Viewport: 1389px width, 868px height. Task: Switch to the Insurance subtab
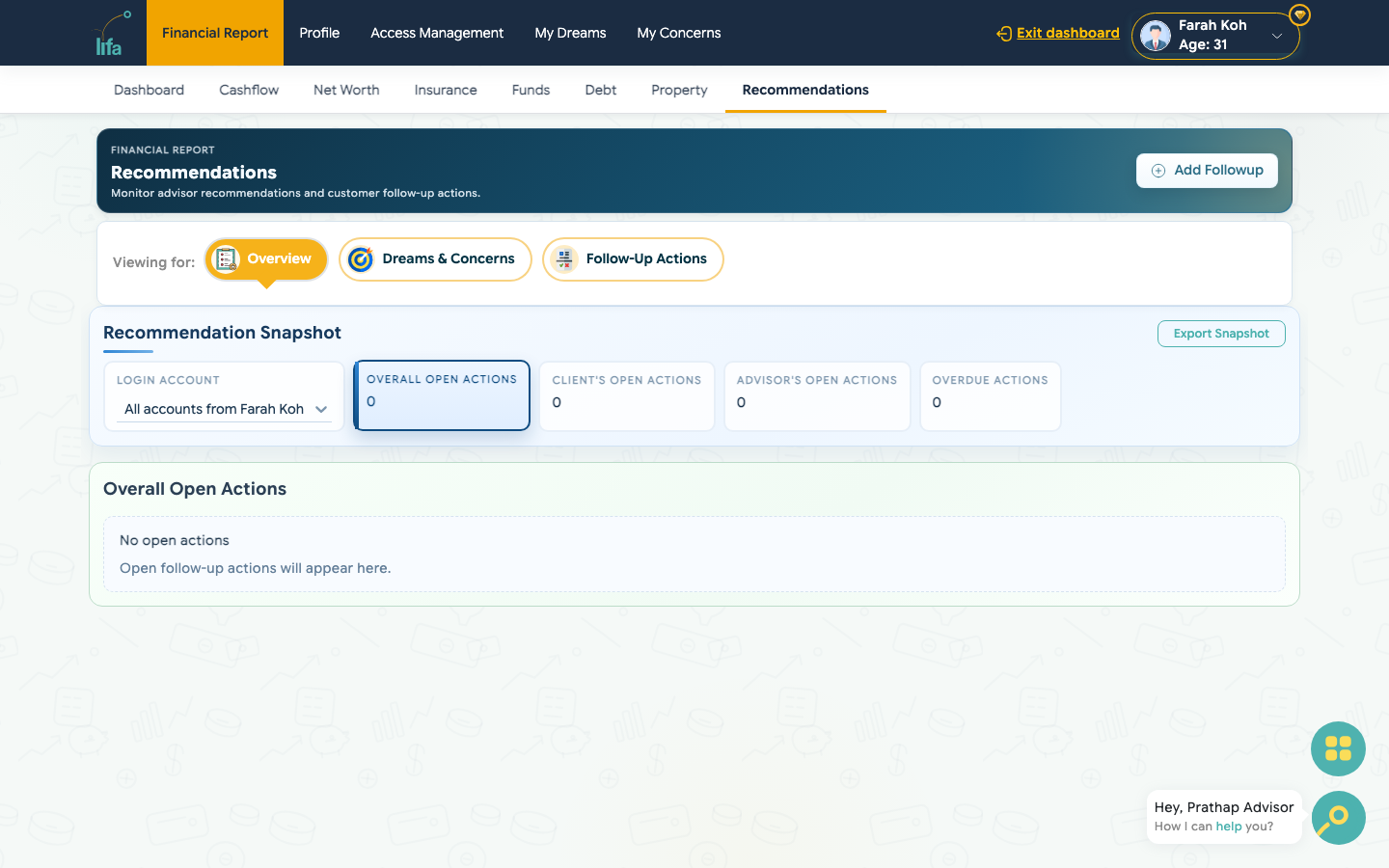pyautogui.click(x=446, y=90)
